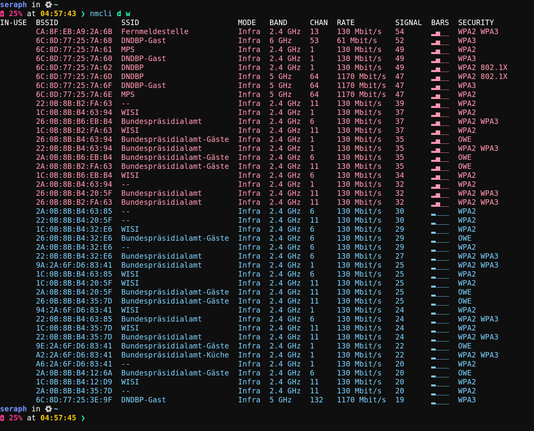Click the signal bars in the Fernmeldestelle row
This screenshot has height=431, width=534.
[x=440, y=33]
